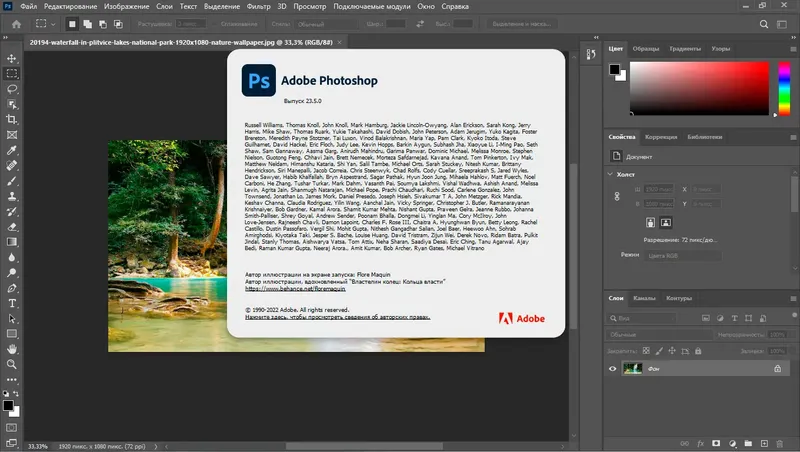Pick the Eyedropper tool
The height and width of the screenshot is (452, 800).
[12, 148]
